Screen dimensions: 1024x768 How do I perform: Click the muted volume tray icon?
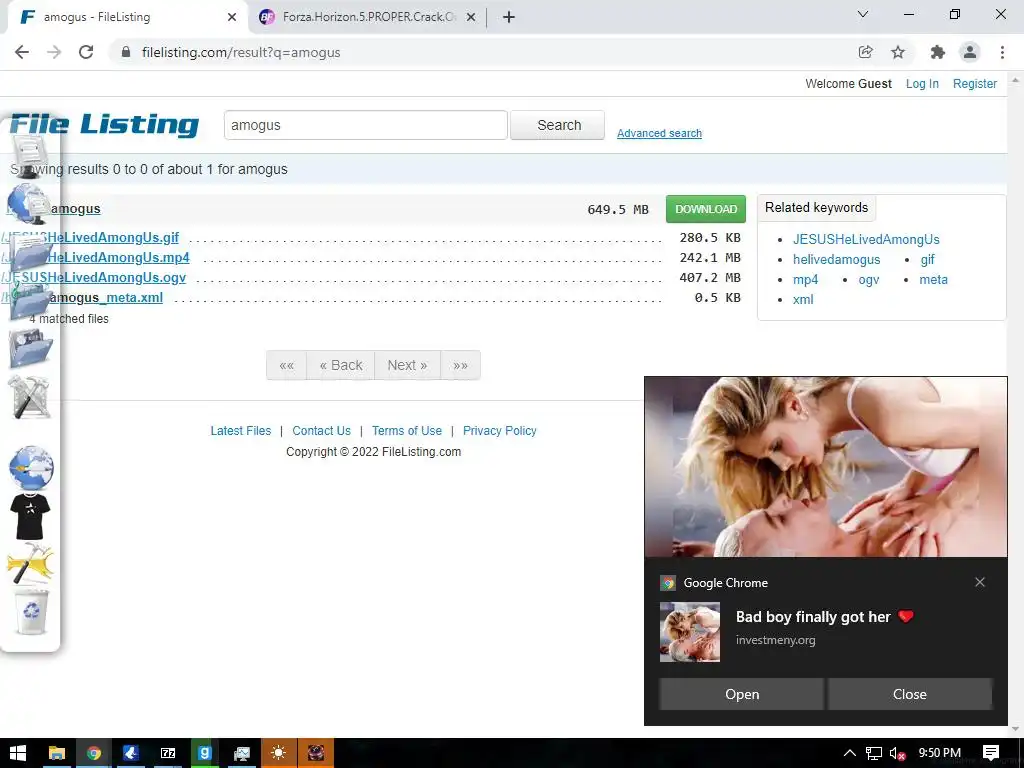(x=897, y=753)
